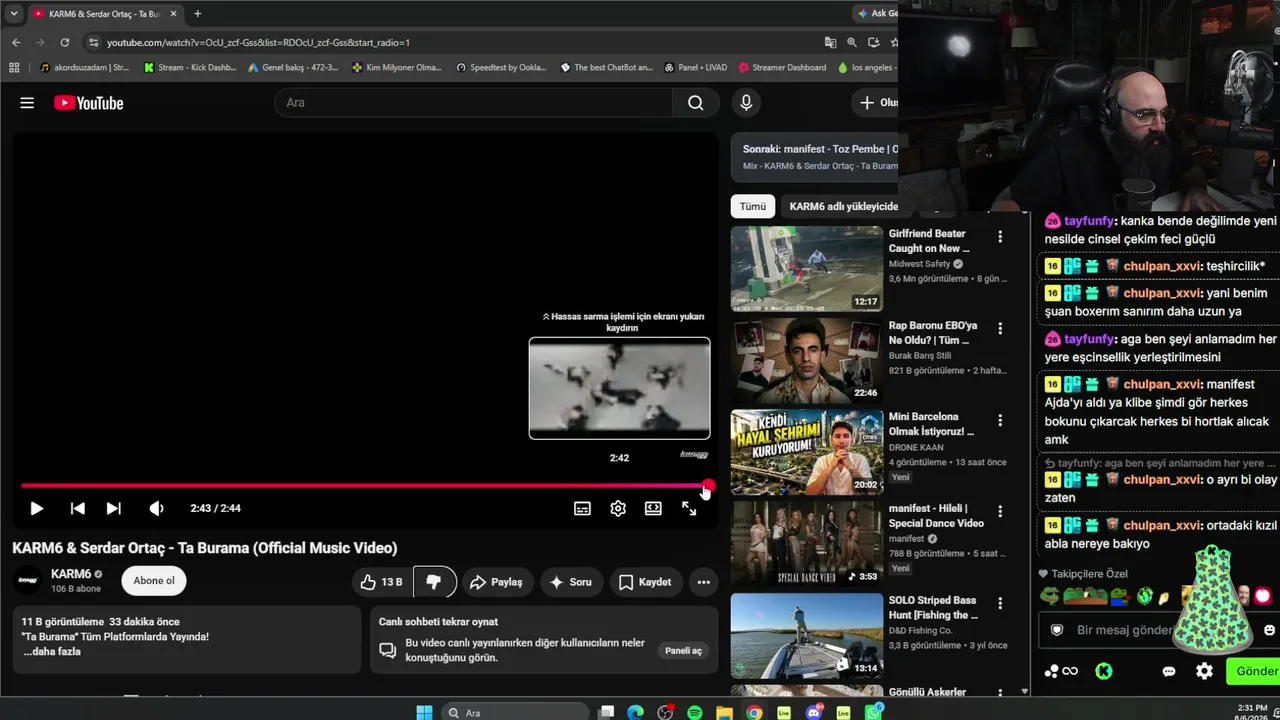Open options for the Girlfriend Beater video
Viewport: 1280px width, 720px height.
[1000, 237]
